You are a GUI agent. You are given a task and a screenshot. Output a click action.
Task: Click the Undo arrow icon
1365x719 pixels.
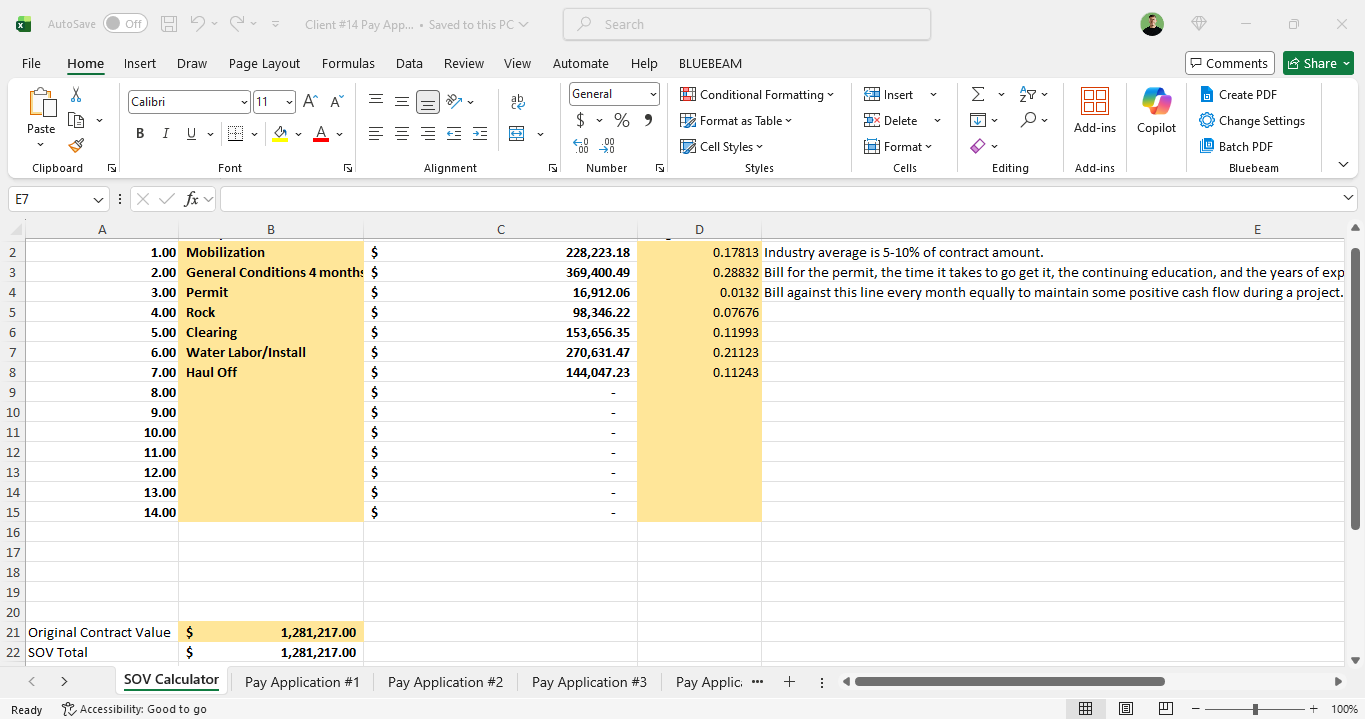(198, 24)
